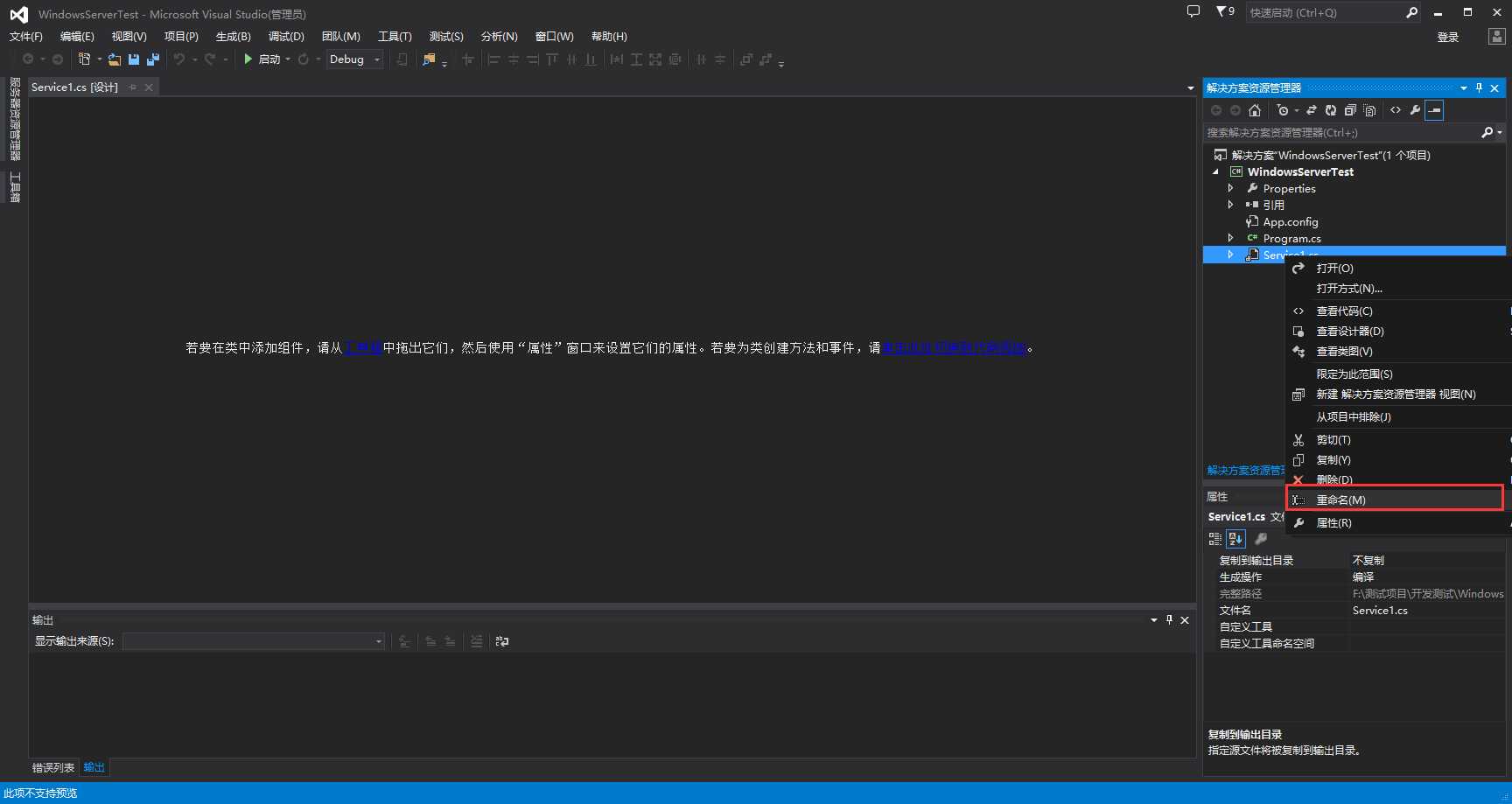Refresh the Solution Explorer tree
1512x804 pixels.
coord(1331,110)
